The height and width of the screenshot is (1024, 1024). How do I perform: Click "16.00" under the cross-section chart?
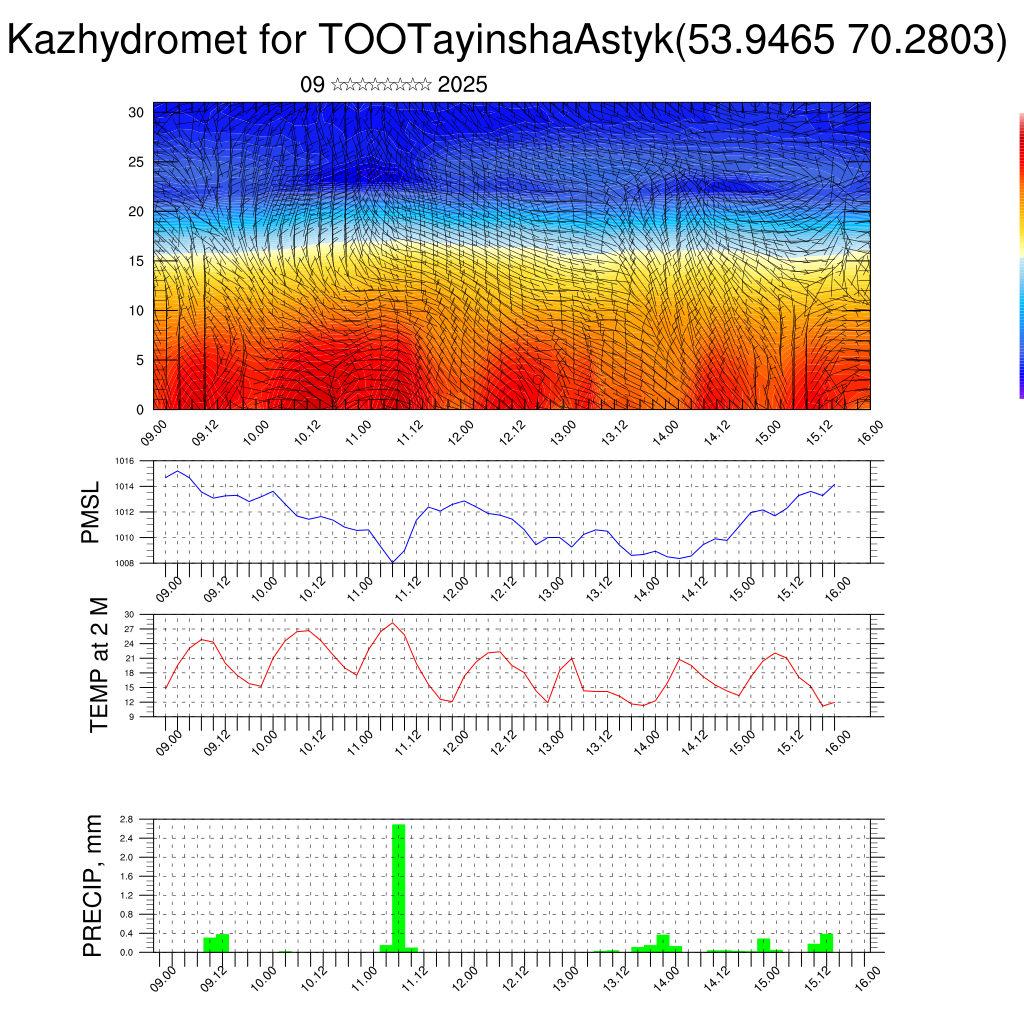coord(870,433)
